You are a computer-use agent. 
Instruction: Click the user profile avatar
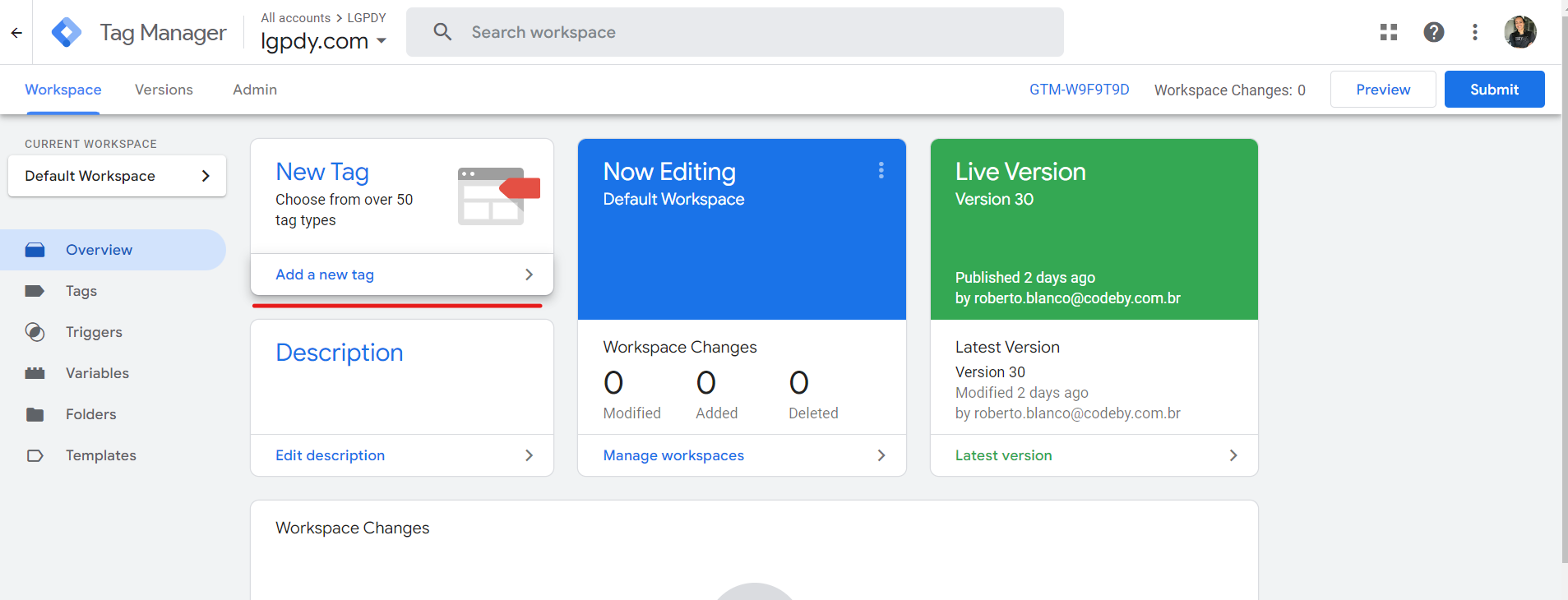(x=1520, y=32)
